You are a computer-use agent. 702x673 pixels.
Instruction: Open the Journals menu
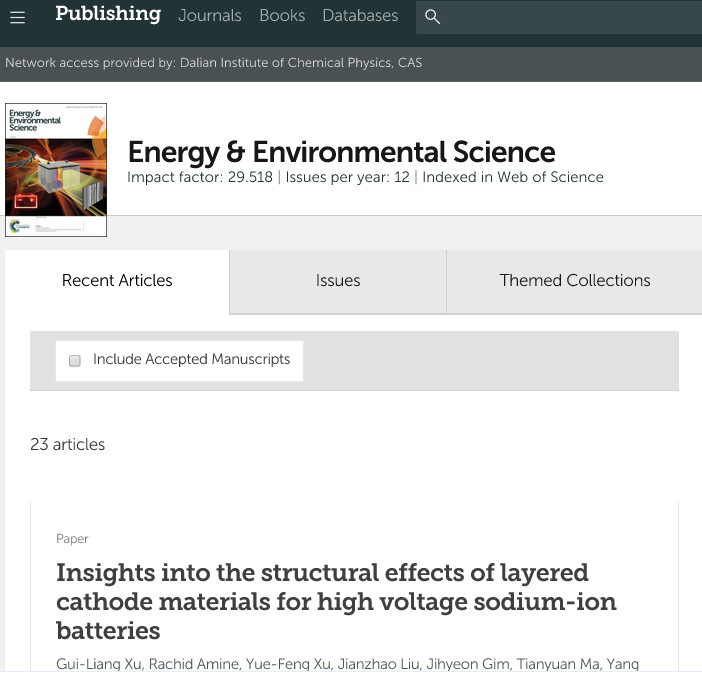(210, 16)
